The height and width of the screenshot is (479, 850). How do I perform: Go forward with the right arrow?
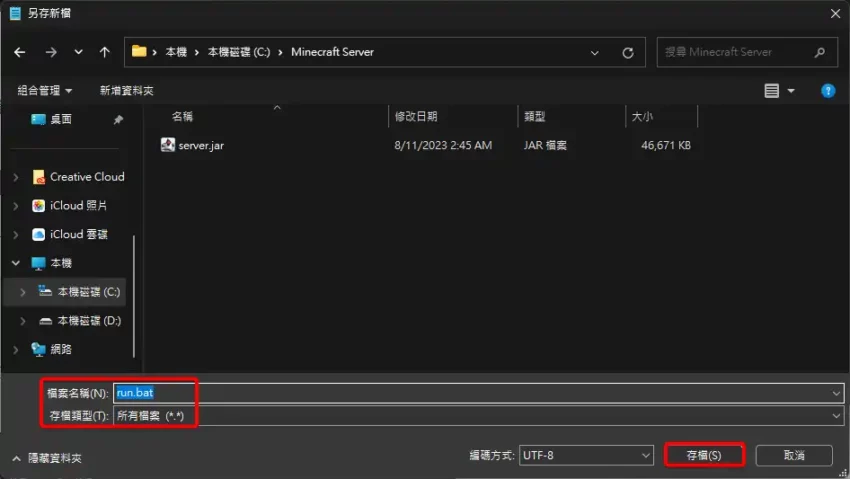[x=51, y=52]
